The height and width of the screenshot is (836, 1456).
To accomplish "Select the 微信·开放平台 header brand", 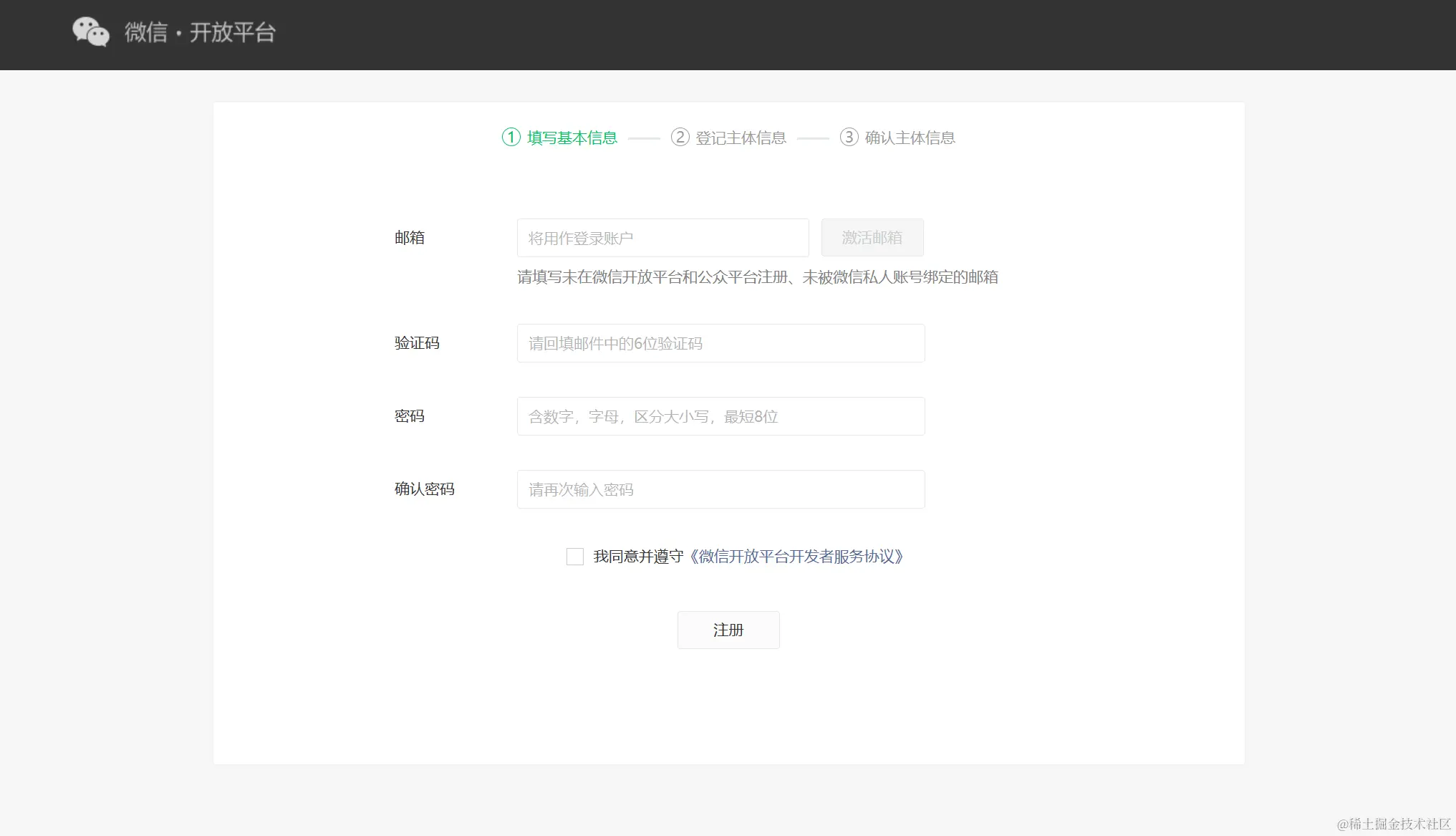I will (x=201, y=33).
